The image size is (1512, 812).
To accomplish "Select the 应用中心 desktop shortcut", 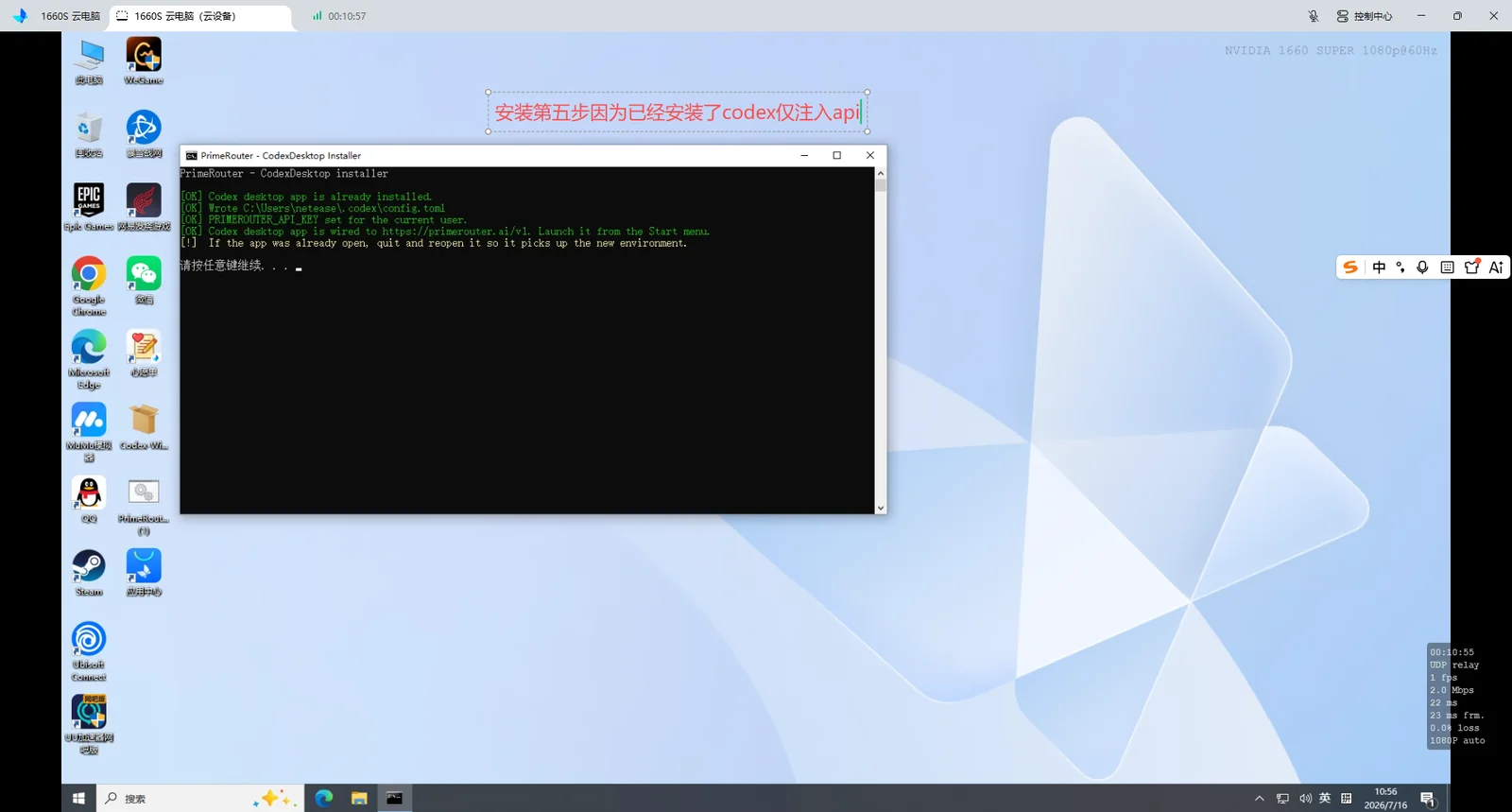I will [x=144, y=573].
